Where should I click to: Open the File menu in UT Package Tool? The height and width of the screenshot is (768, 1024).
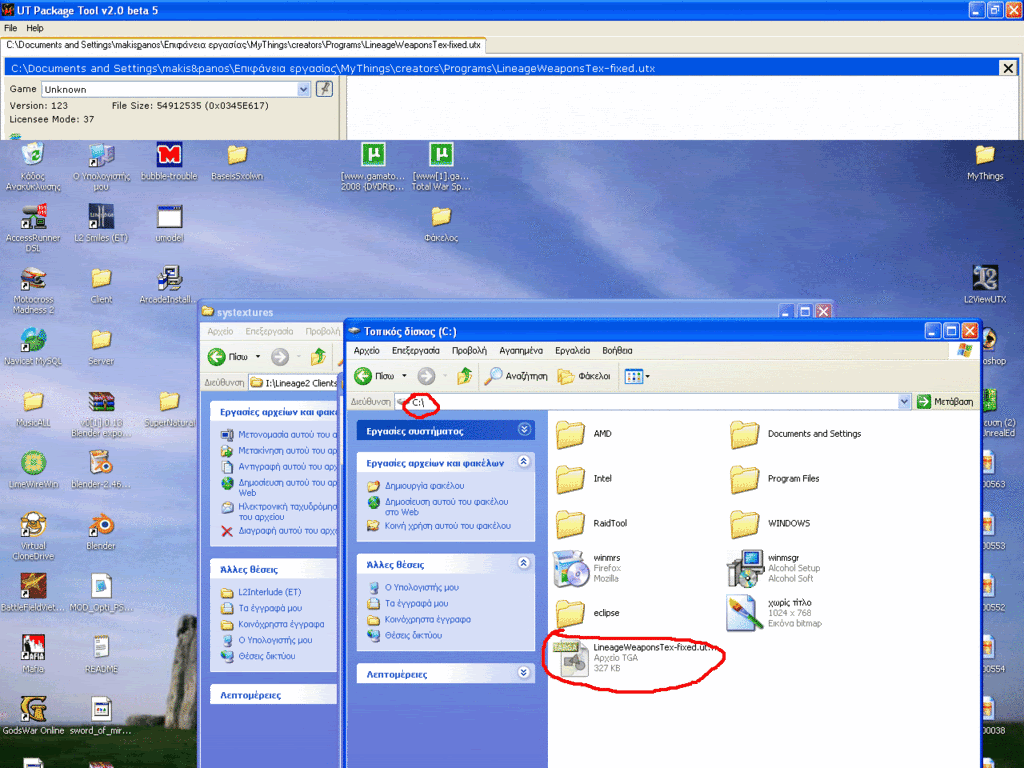[x=11, y=28]
